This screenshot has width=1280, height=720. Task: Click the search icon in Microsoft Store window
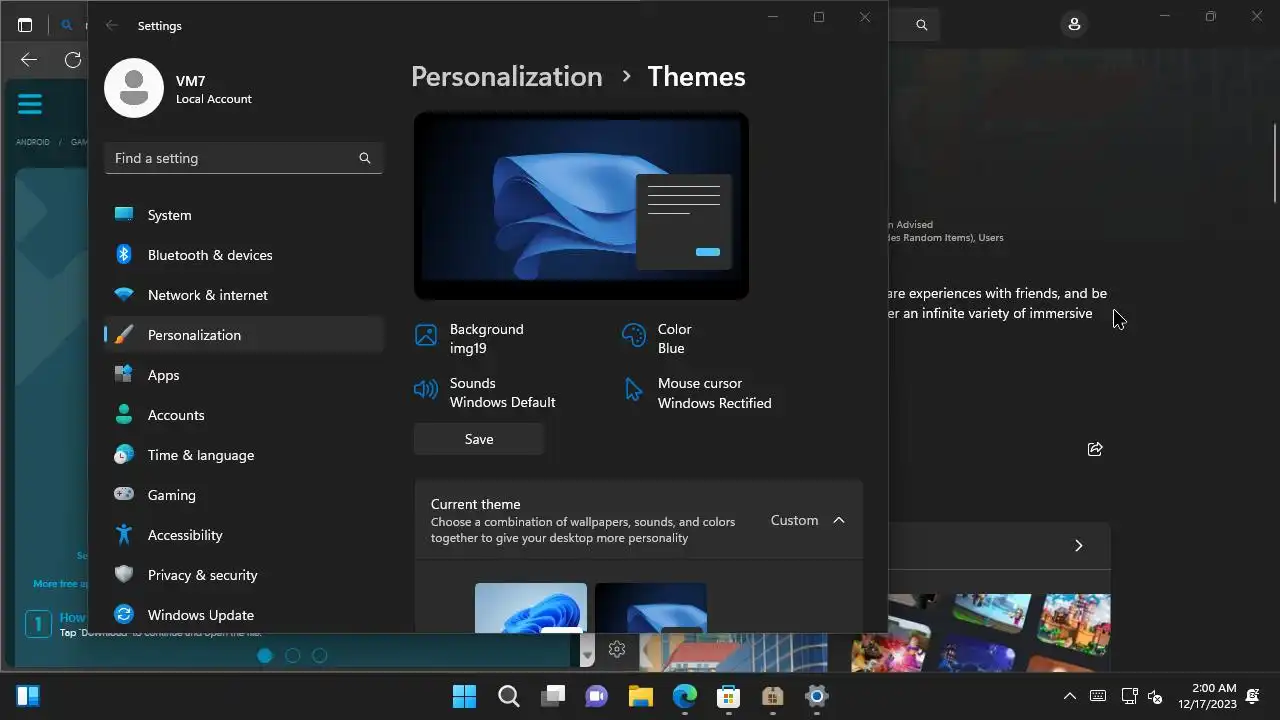click(922, 25)
